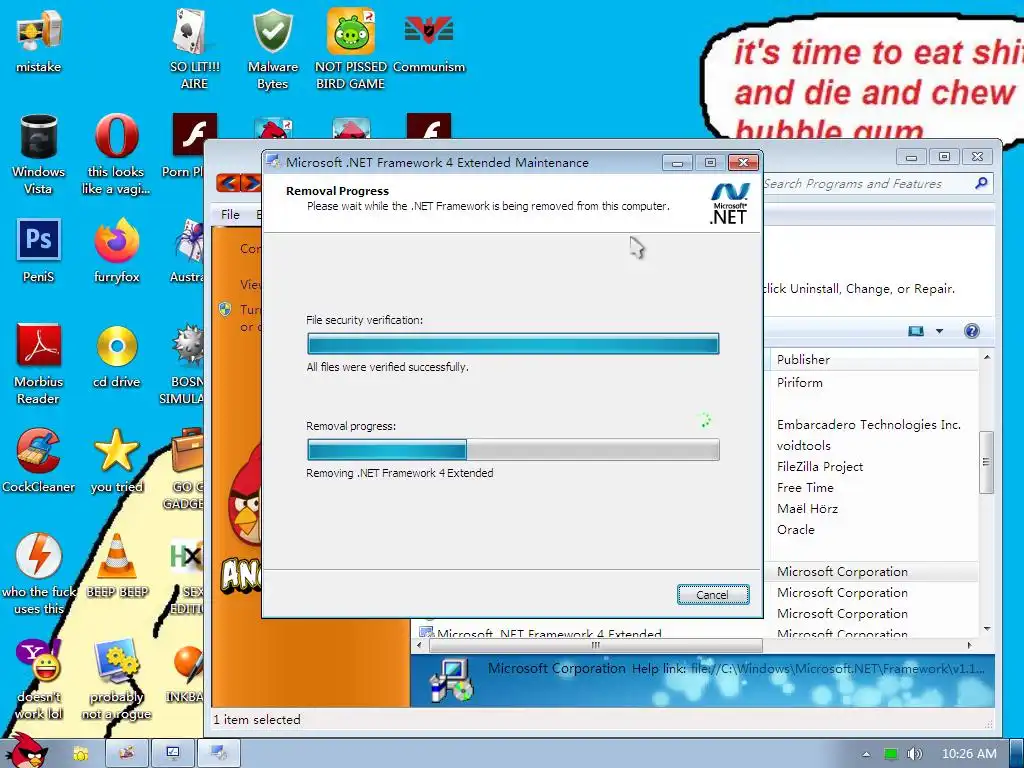Click the program icon in the details pane
The width and height of the screenshot is (1024, 768).
(x=451, y=680)
